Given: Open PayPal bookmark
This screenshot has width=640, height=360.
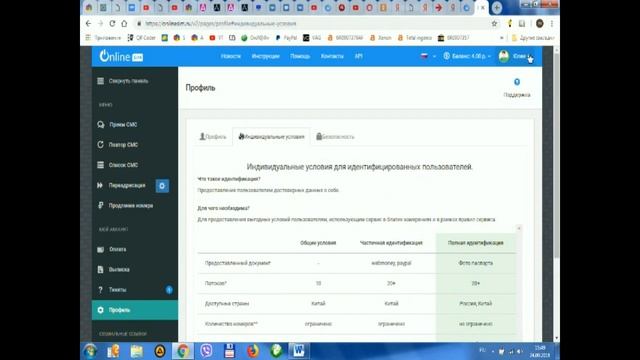Looking at the screenshot, I should click(x=286, y=38).
